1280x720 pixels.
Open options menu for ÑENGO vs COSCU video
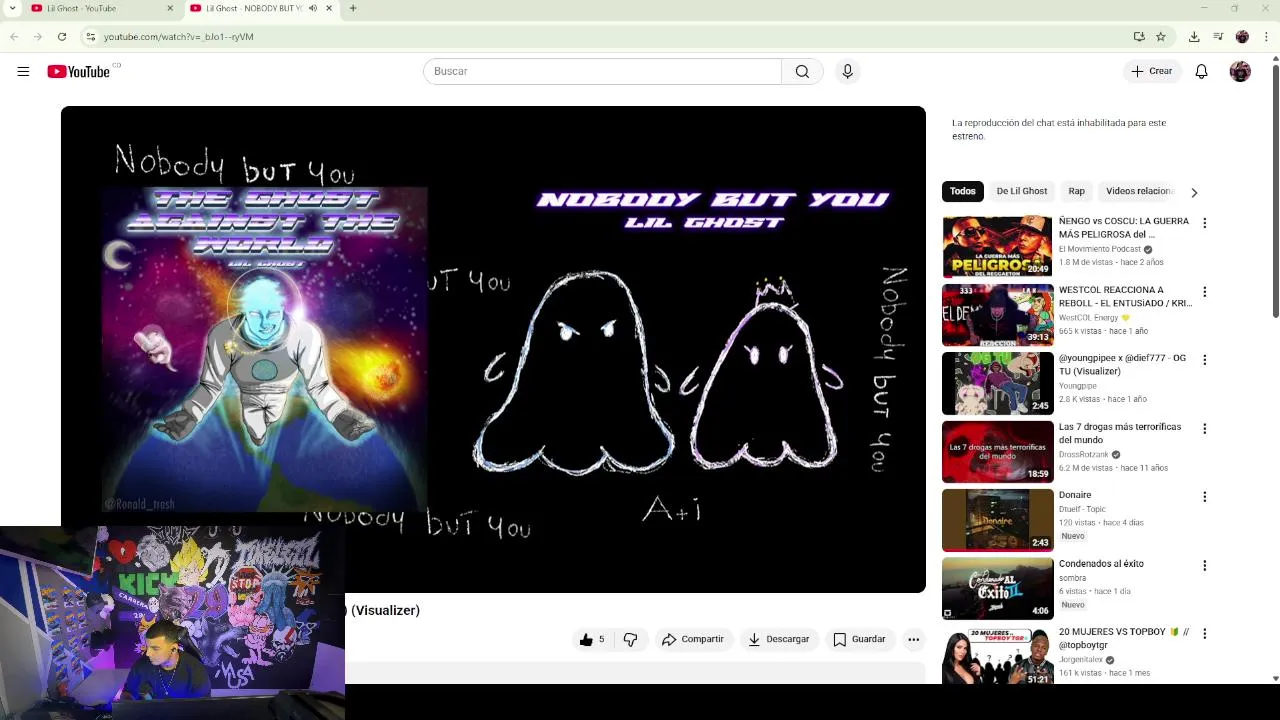click(x=1204, y=223)
